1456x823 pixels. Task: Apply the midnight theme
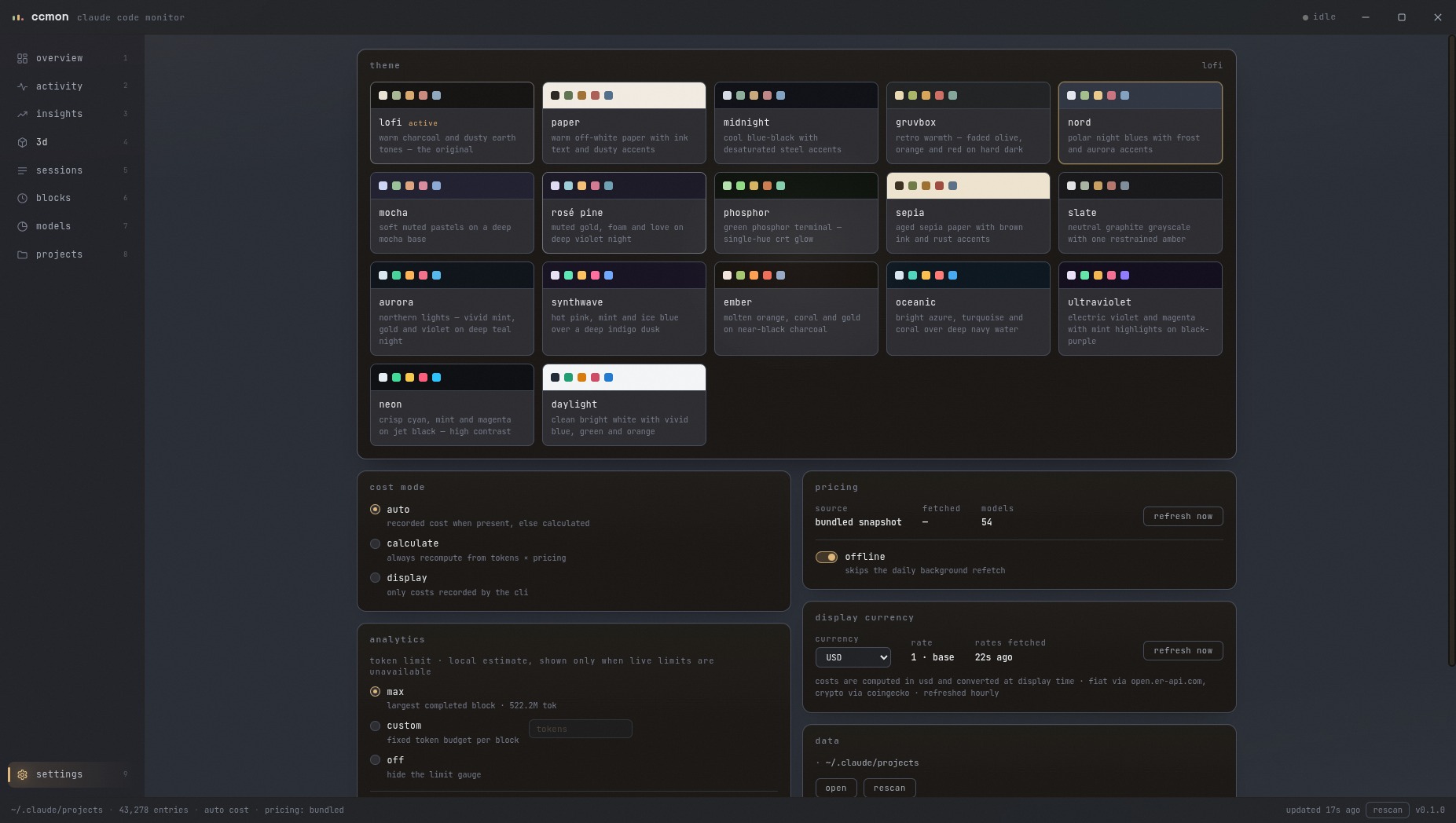[x=796, y=123]
